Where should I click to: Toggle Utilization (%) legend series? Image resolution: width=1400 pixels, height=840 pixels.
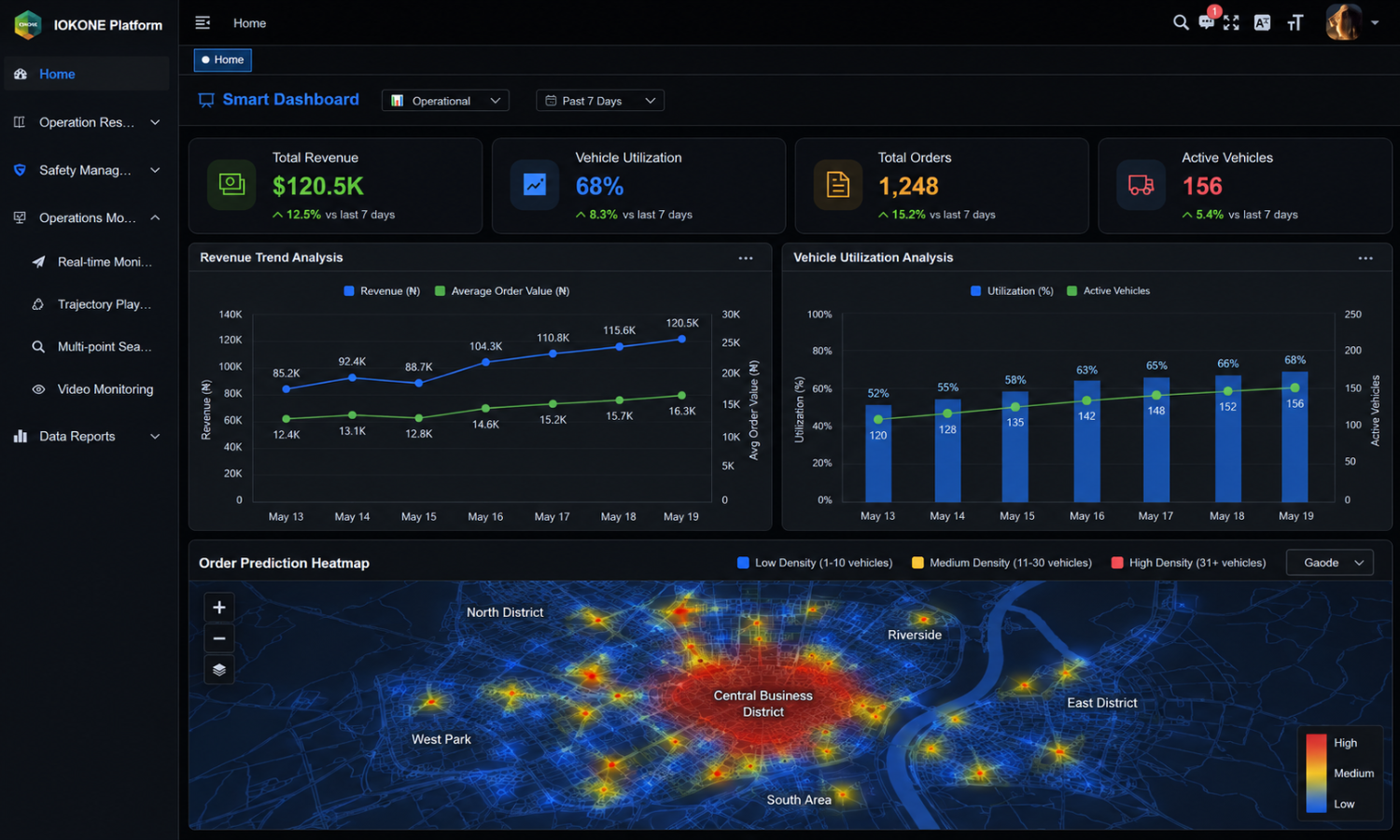tap(1012, 291)
